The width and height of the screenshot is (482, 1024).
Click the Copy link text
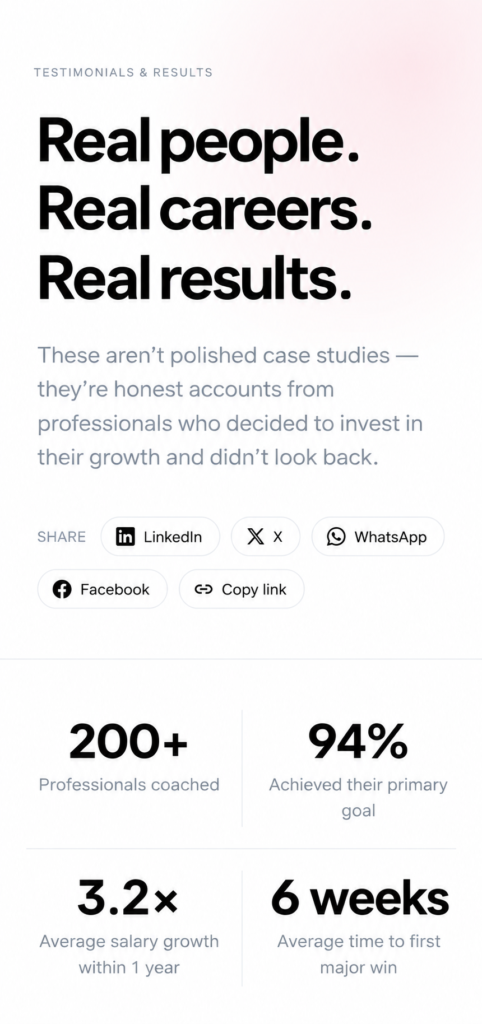pos(254,589)
